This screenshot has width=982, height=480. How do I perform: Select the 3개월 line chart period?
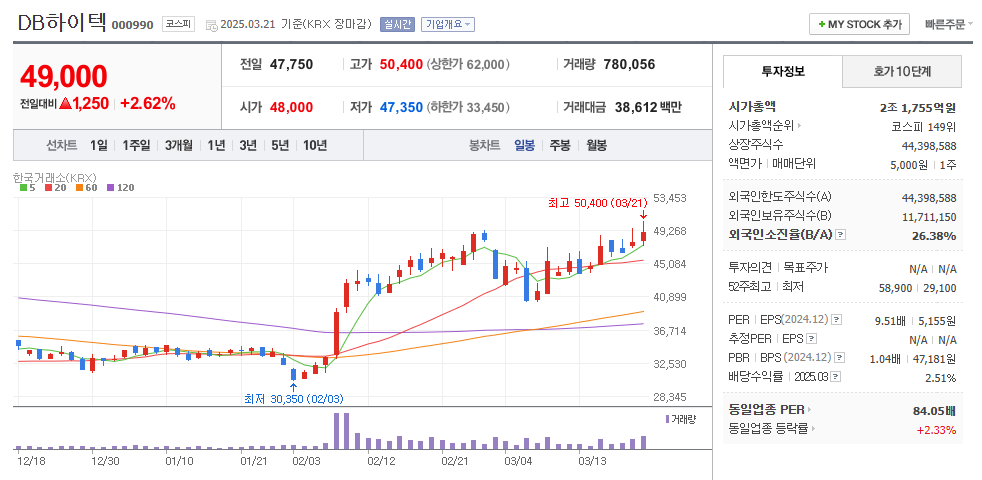178,145
